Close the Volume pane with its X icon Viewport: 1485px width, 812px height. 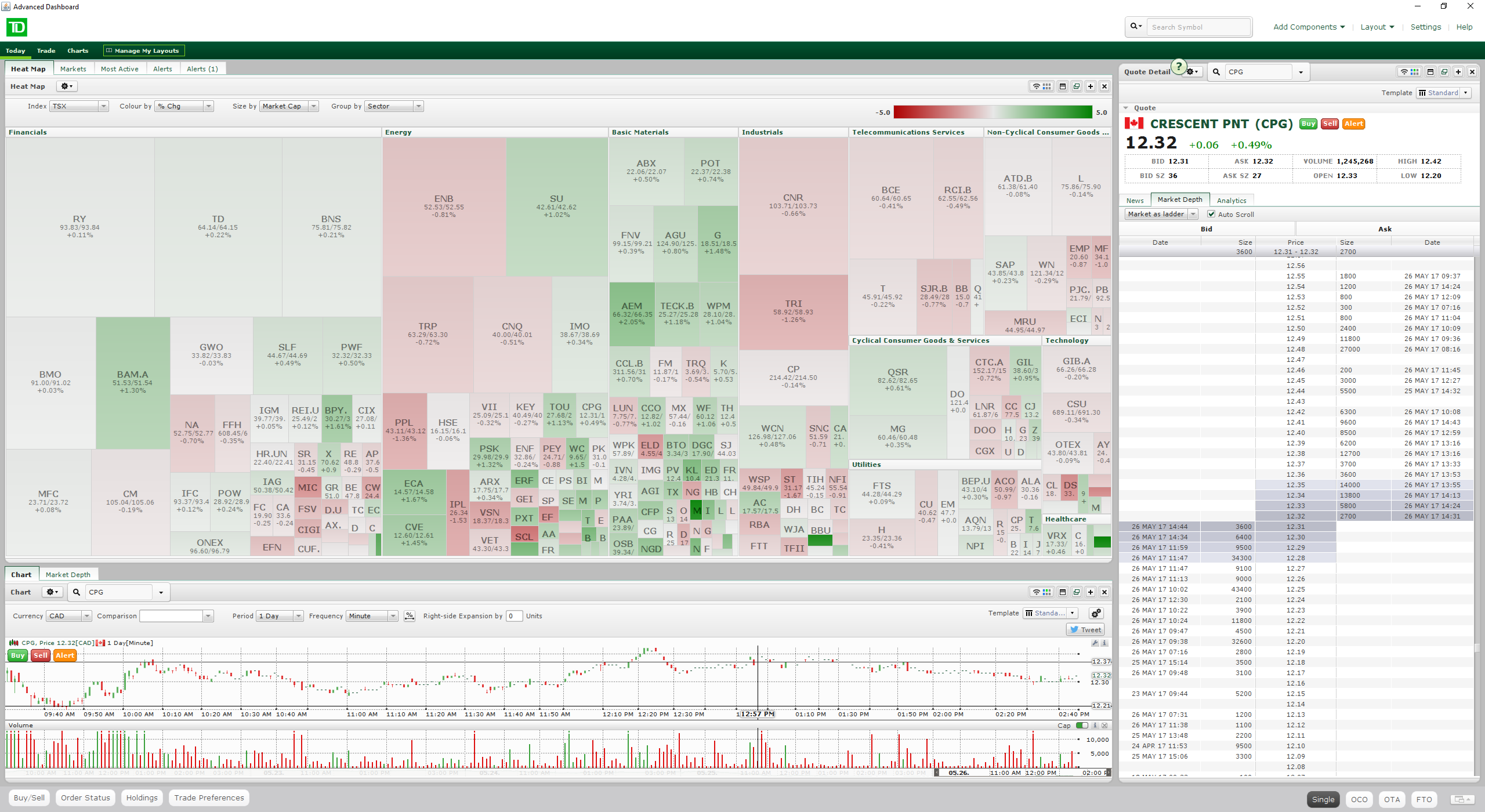1104,726
